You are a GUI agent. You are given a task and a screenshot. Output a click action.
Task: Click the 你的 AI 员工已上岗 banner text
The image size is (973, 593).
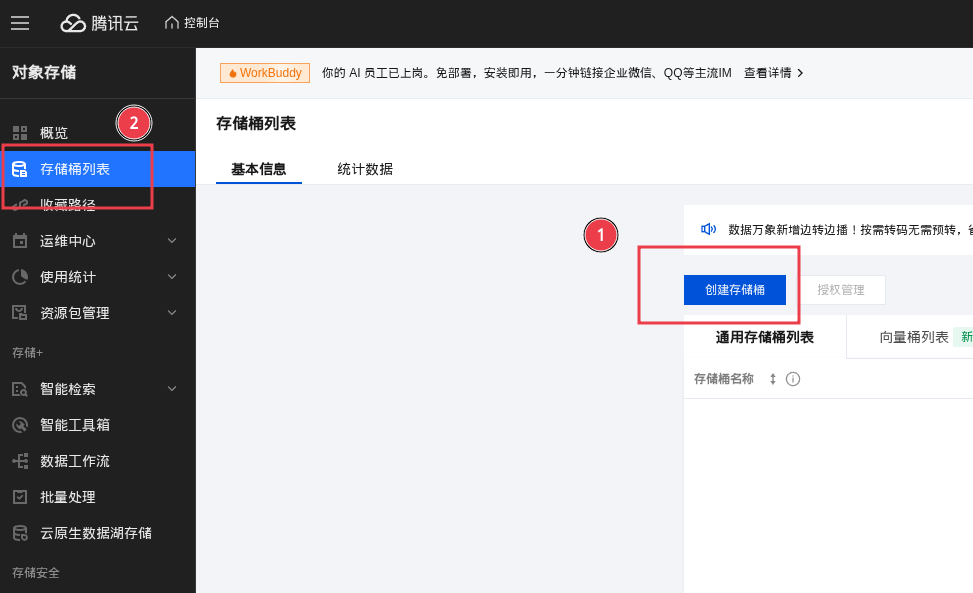click(x=526, y=73)
